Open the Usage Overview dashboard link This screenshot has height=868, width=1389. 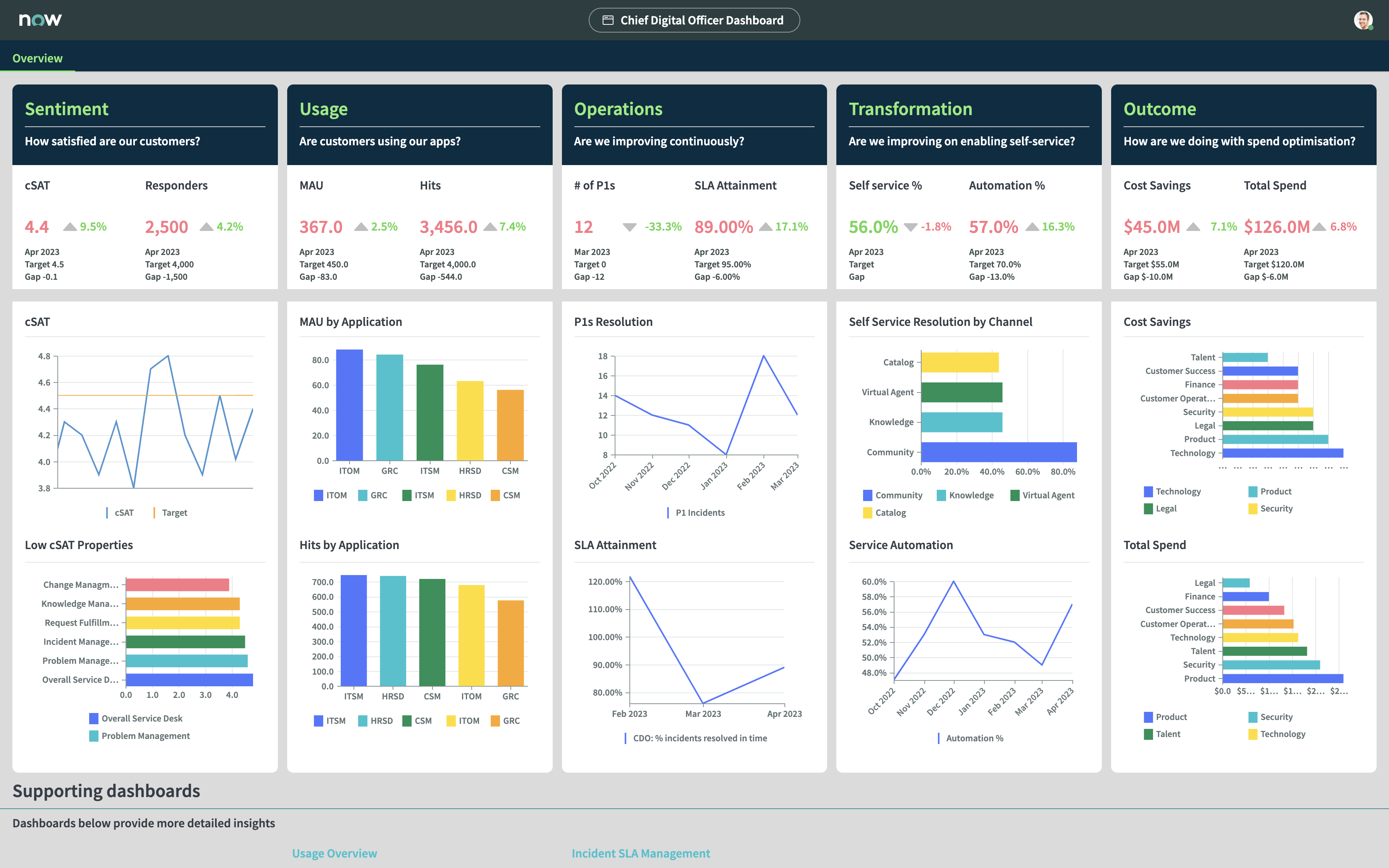334,853
